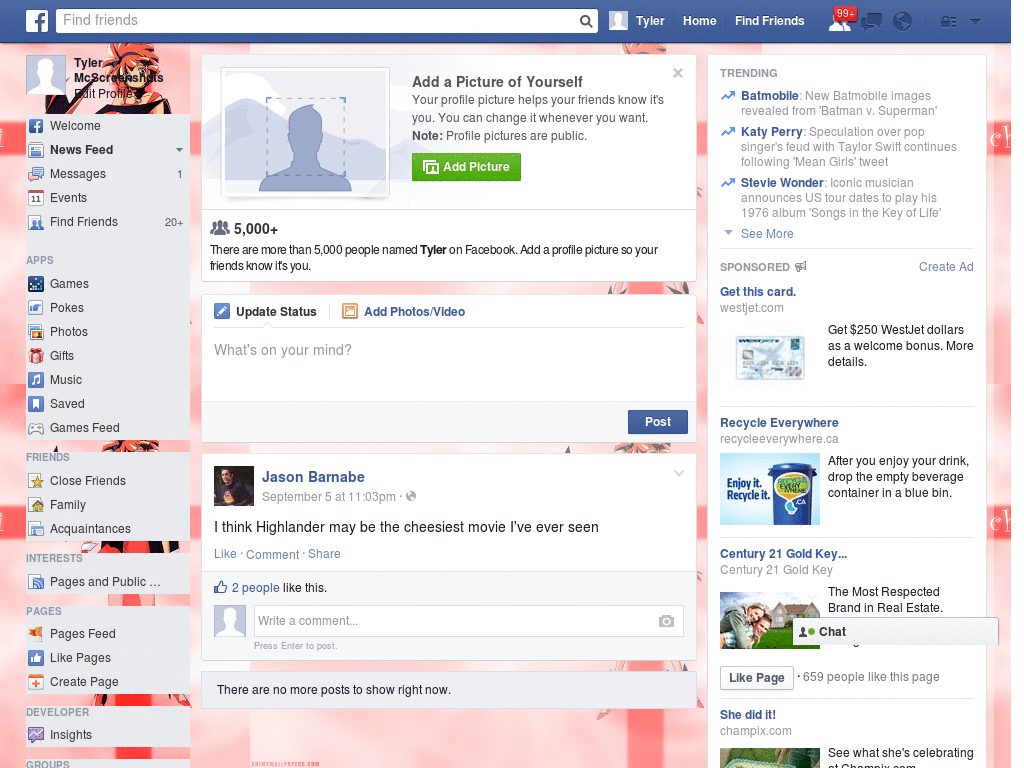Image resolution: width=1024 pixels, height=768 pixels.
Task: Open Pages and Public feed icon
Action: (36, 582)
